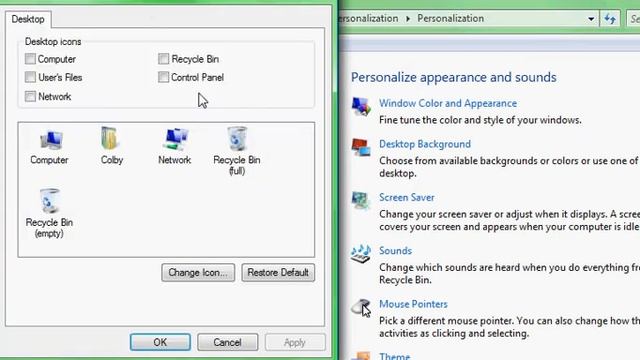This screenshot has width=640, height=360.
Task: Click the Restore Default button
Action: click(278, 273)
